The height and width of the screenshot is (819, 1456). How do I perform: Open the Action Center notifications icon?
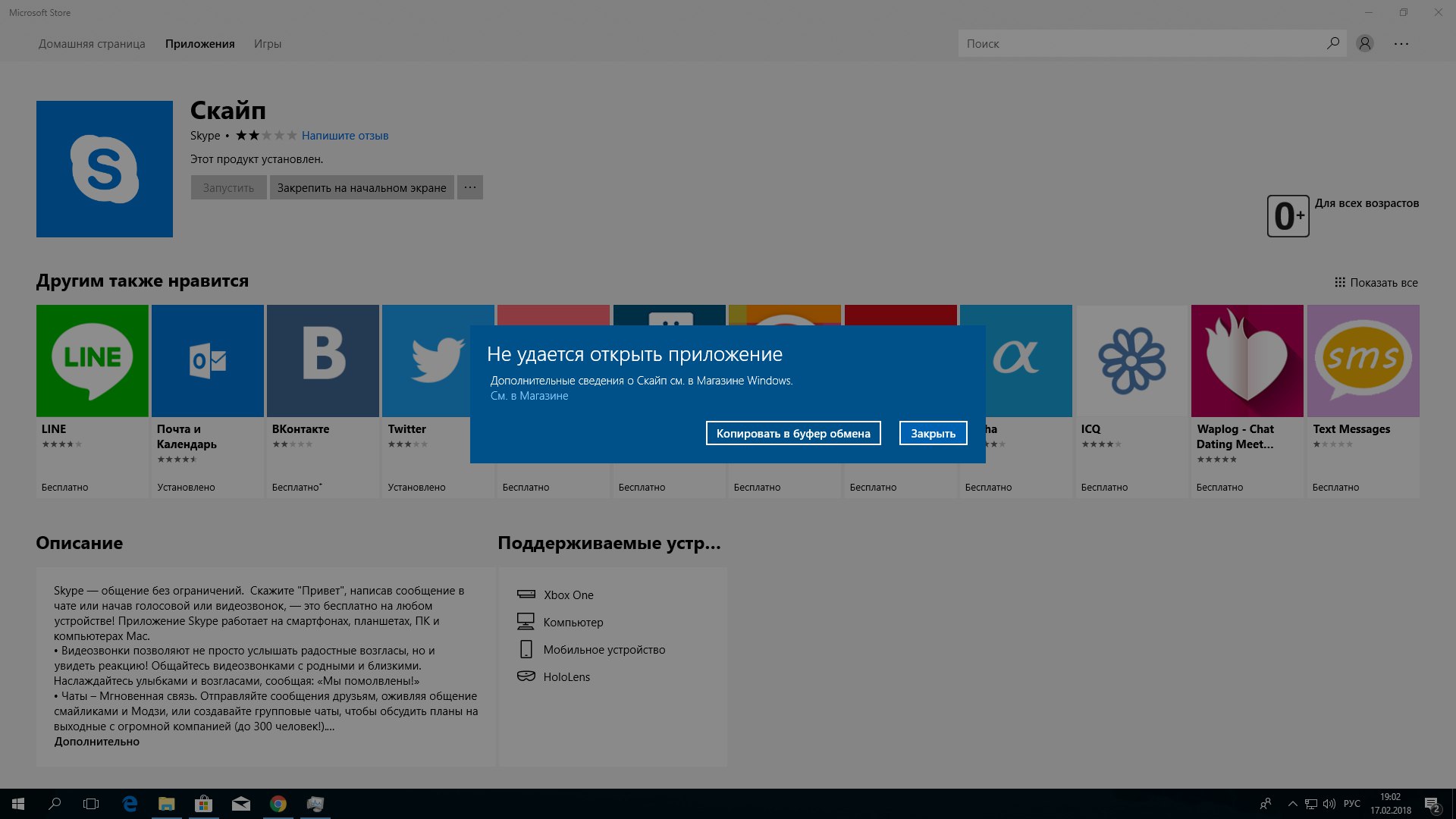[x=1432, y=804]
